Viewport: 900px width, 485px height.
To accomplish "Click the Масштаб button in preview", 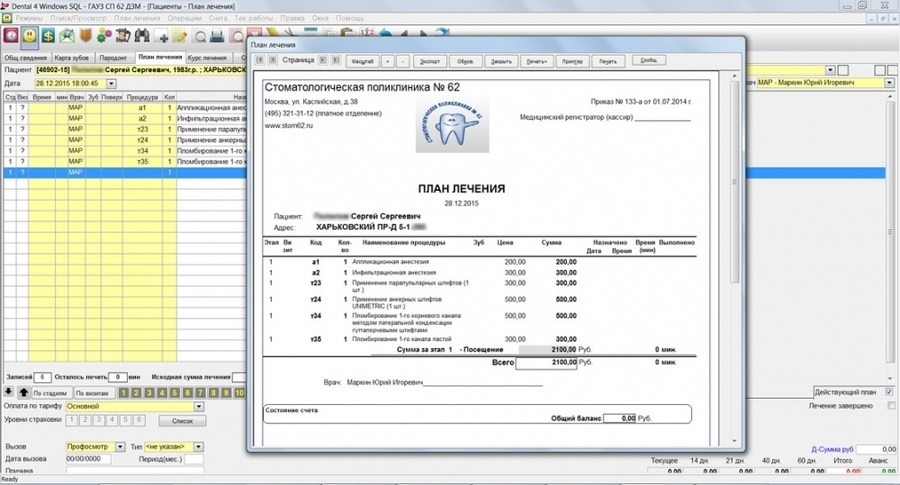I will click(x=362, y=61).
